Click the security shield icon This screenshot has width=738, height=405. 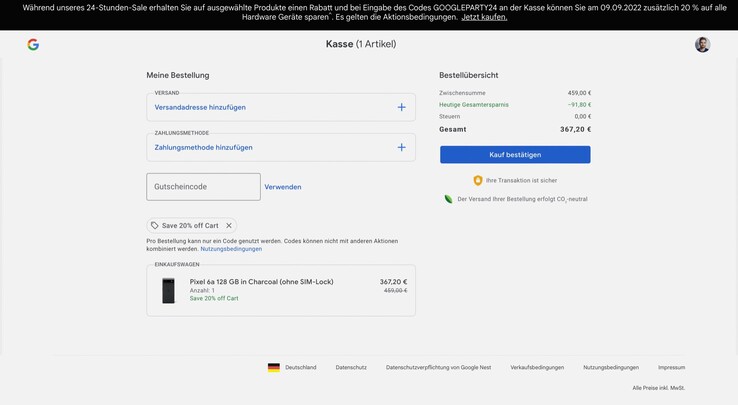[478, 181]
